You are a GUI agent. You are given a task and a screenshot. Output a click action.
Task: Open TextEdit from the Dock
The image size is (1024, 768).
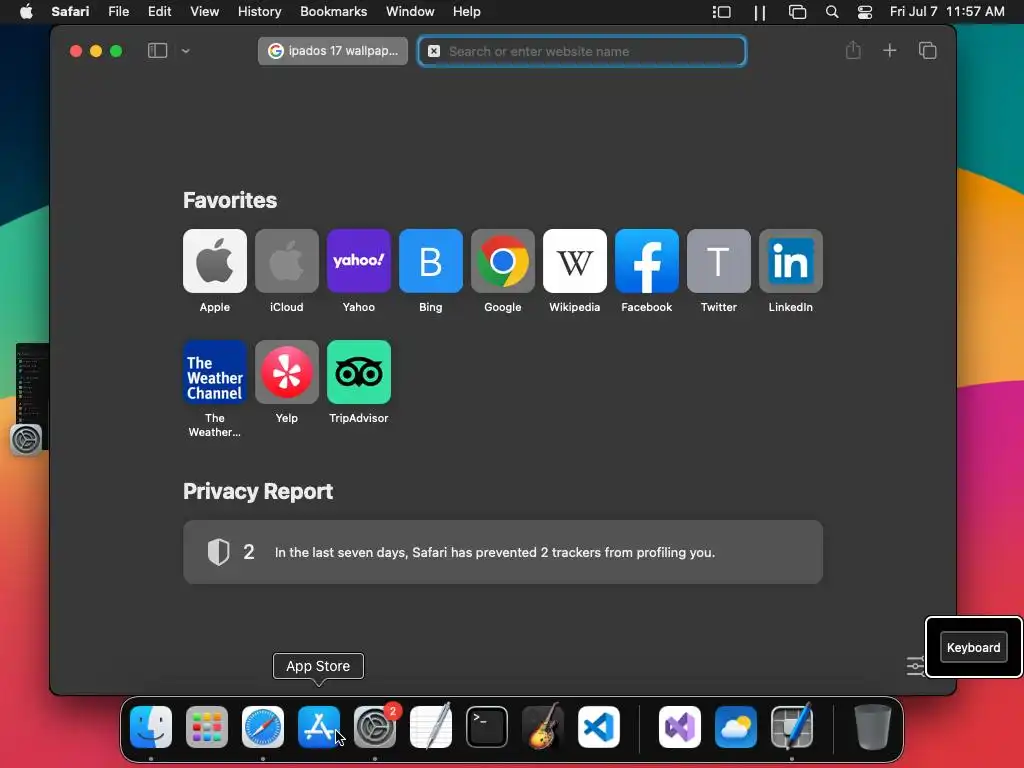point(431,727)
